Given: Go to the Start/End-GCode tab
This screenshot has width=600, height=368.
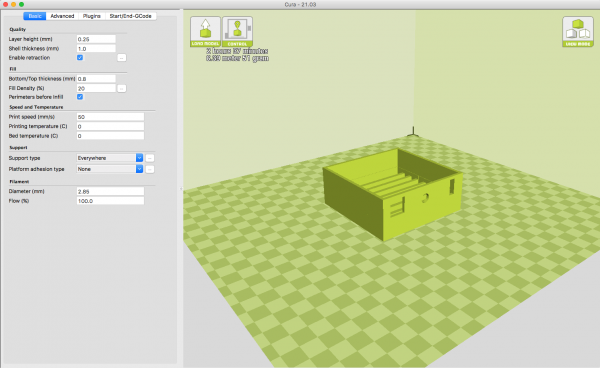Looking at the screenshot, I should click(130, 16).
